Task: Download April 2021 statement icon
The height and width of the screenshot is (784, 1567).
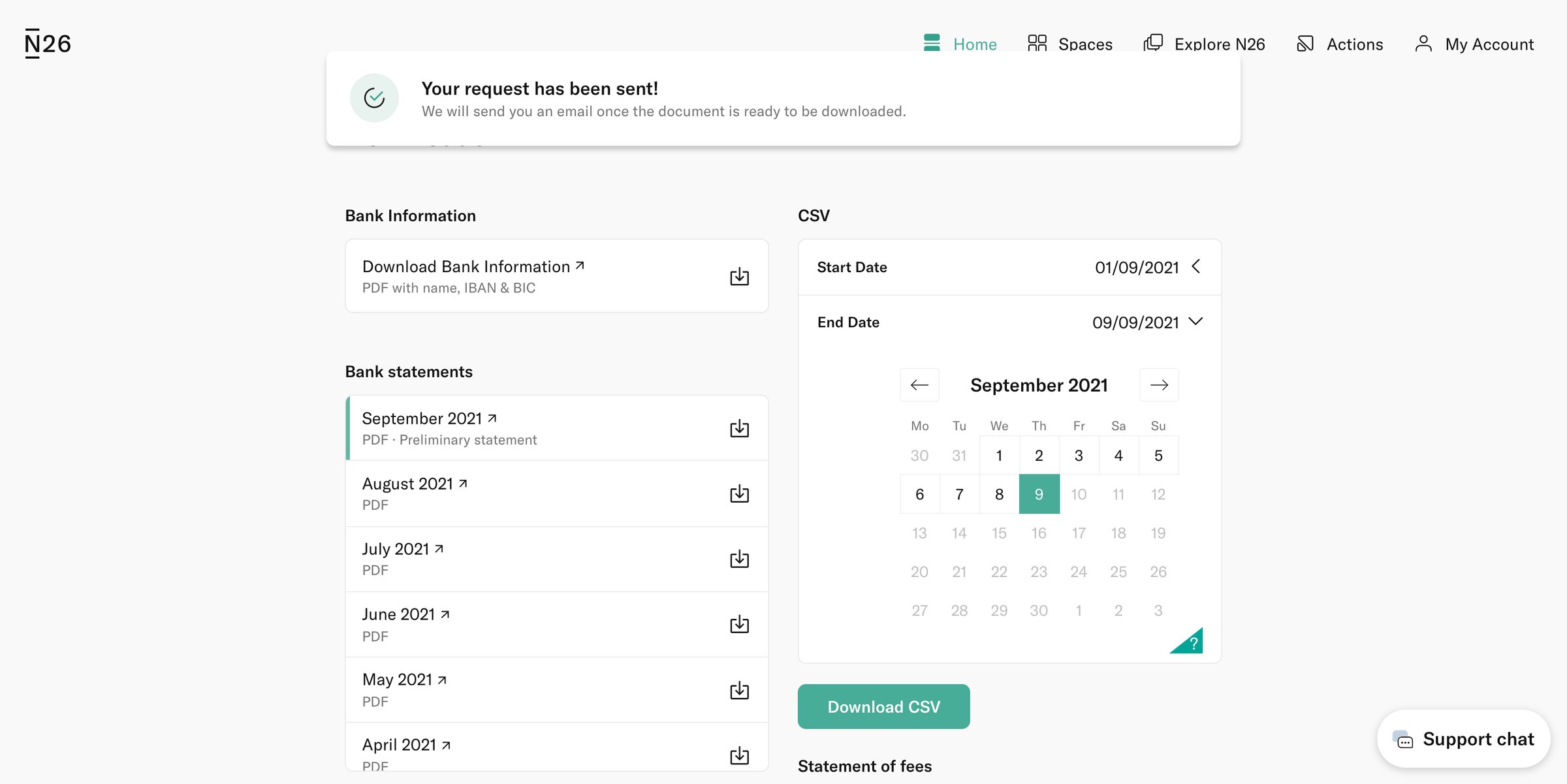Action: pyautogui.click(x=739, y=756)
